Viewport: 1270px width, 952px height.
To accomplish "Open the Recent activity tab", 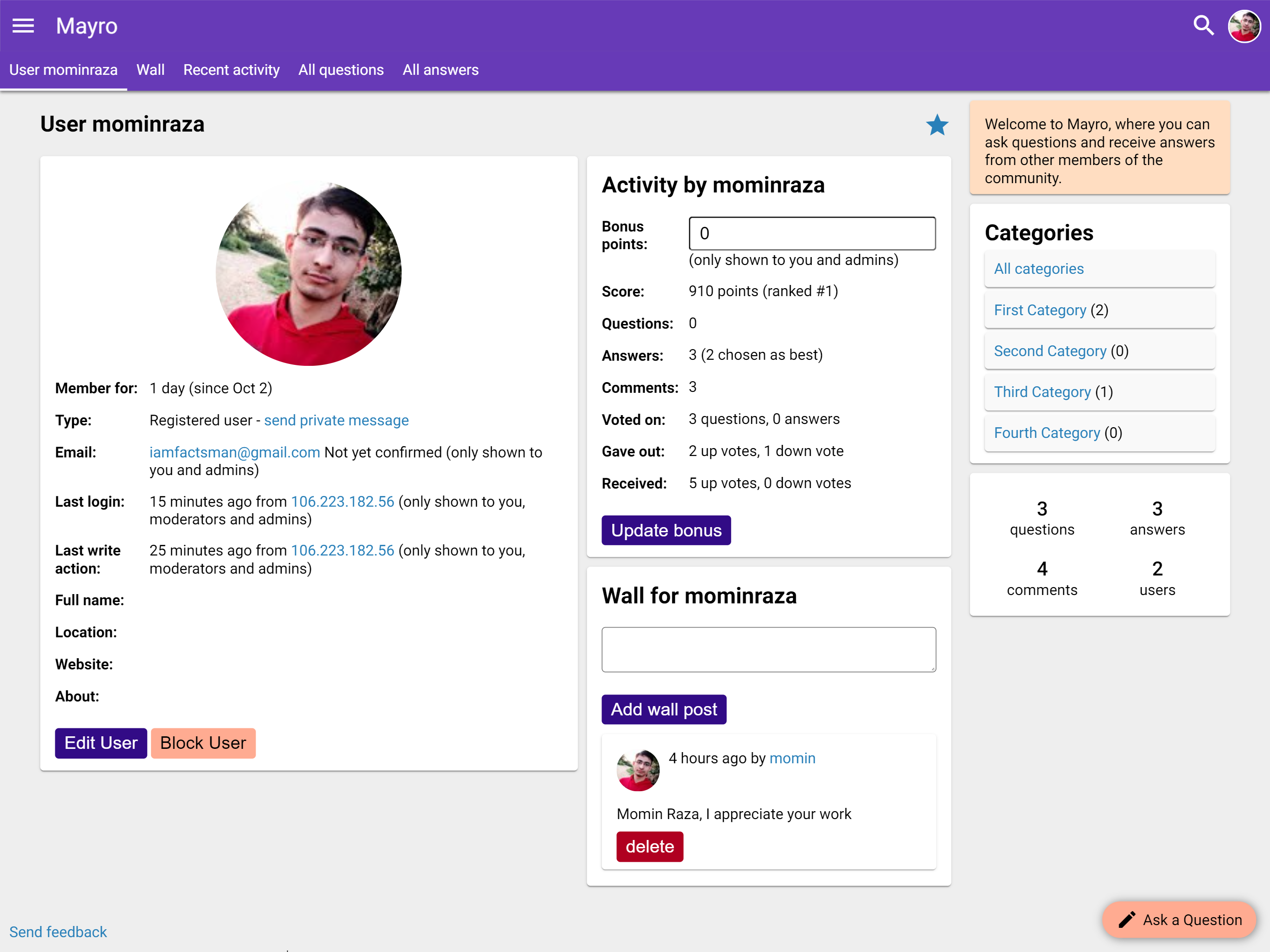I will tap(232, 69).
